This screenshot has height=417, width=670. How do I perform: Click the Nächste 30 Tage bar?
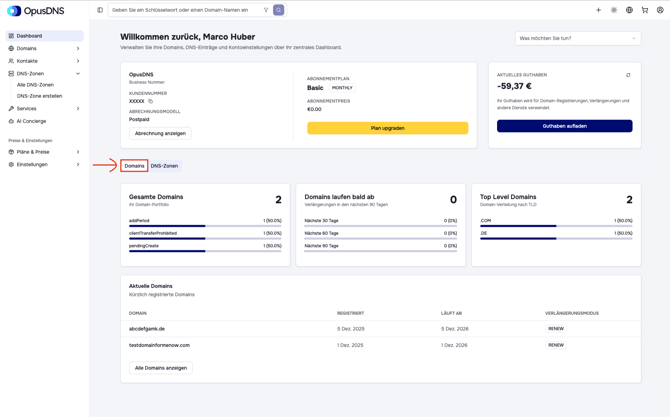coord(380,226)
